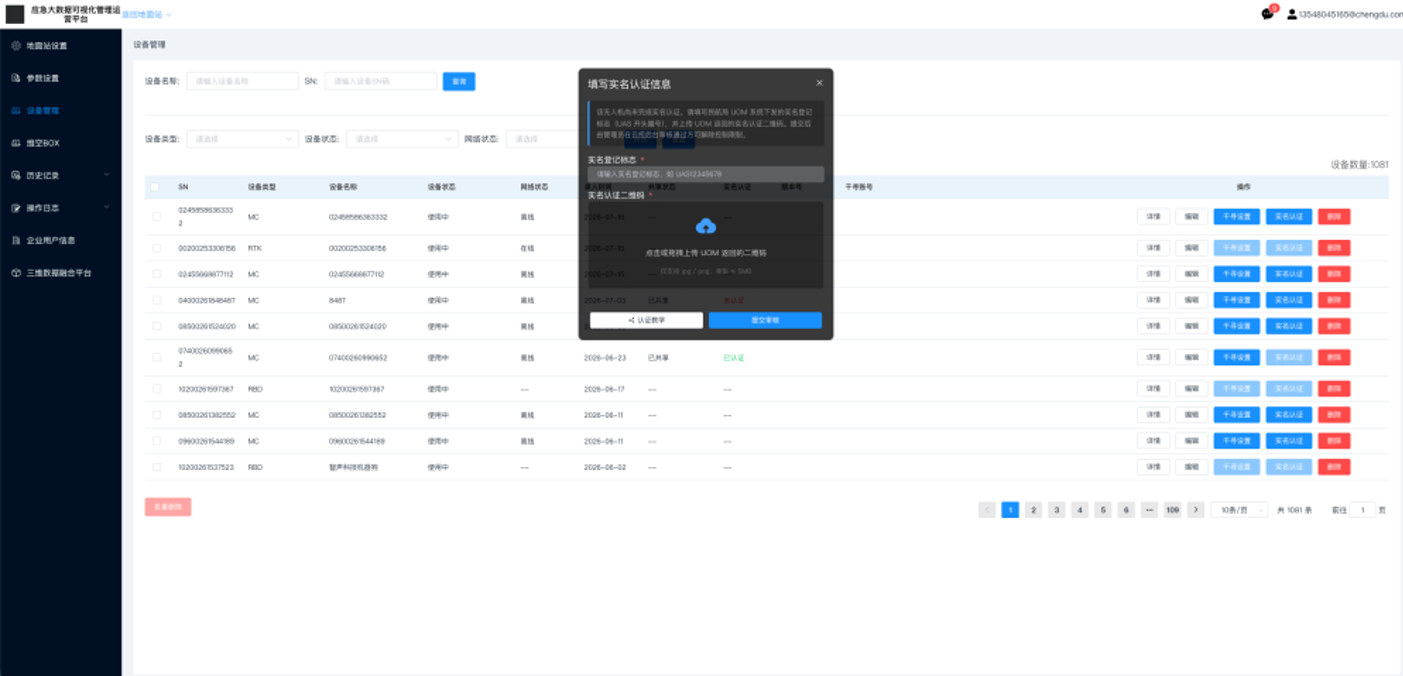Screen dimensions: 1403x676
Task: Click device name 8487 in table
Action: [x=337, y=300]
